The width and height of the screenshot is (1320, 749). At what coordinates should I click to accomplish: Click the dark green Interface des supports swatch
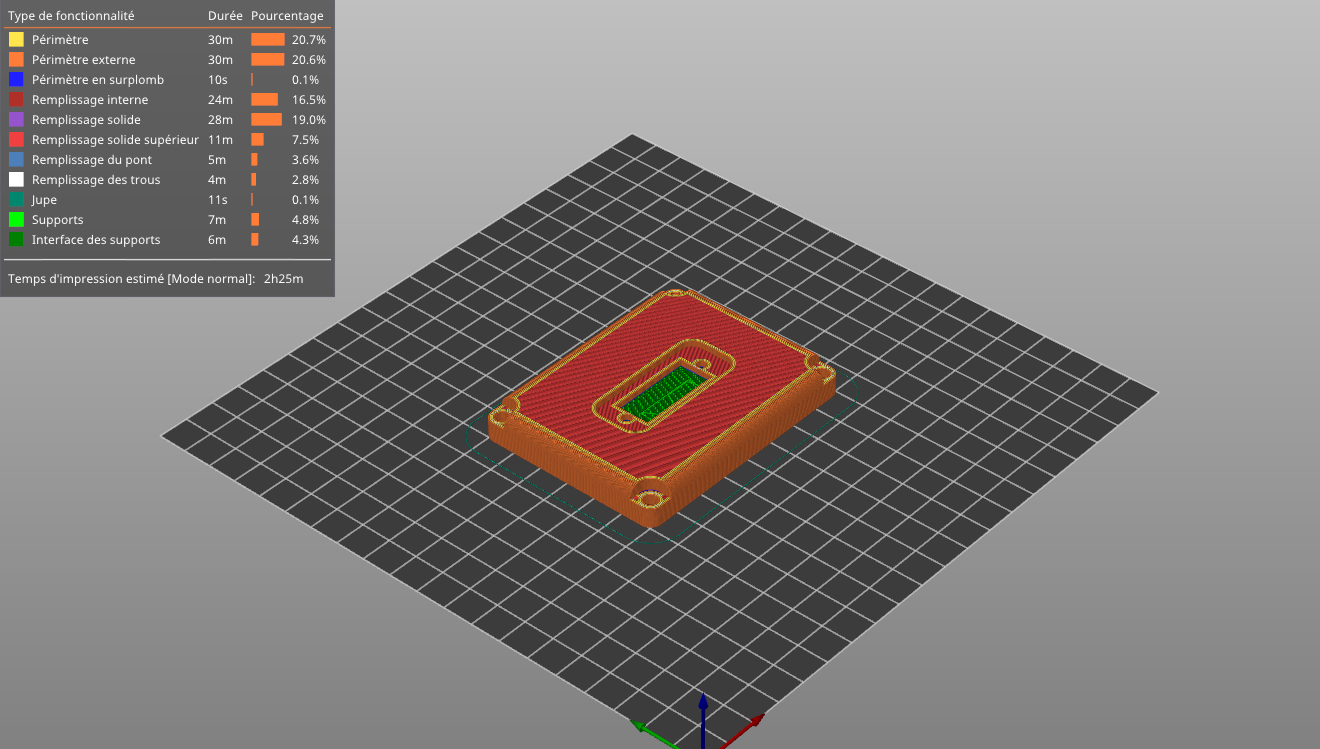16,240
